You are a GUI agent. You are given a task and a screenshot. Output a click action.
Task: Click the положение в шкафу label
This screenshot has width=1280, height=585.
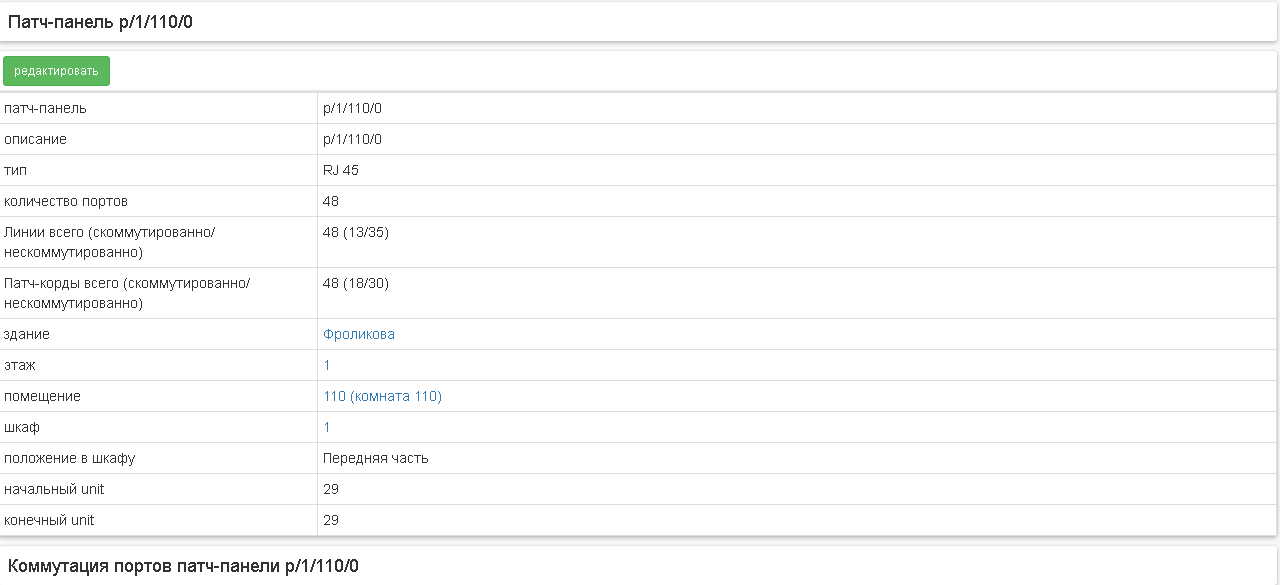point(69,458)
